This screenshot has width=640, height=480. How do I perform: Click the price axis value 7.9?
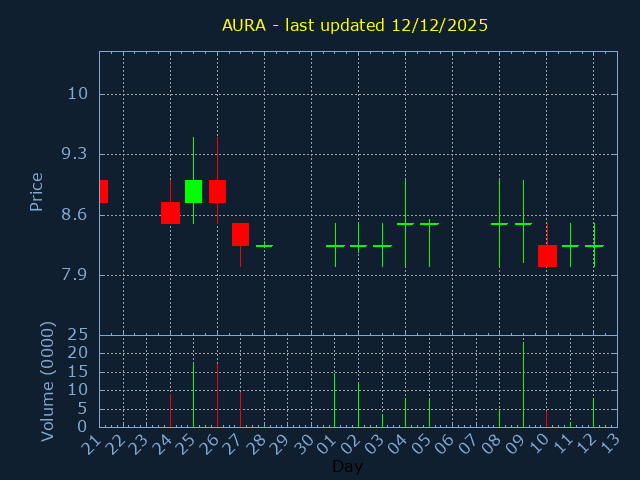click(x=74, y=275)
